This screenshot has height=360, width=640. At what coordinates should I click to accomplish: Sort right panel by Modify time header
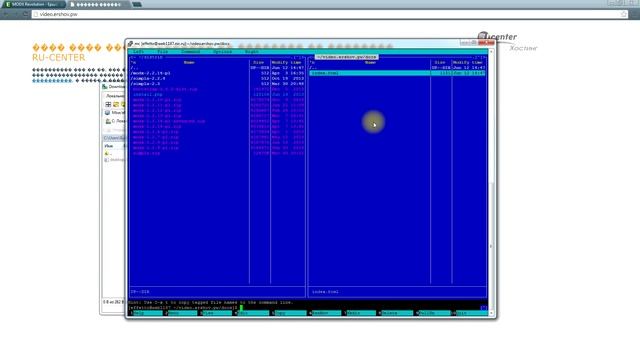coord(469,62)
